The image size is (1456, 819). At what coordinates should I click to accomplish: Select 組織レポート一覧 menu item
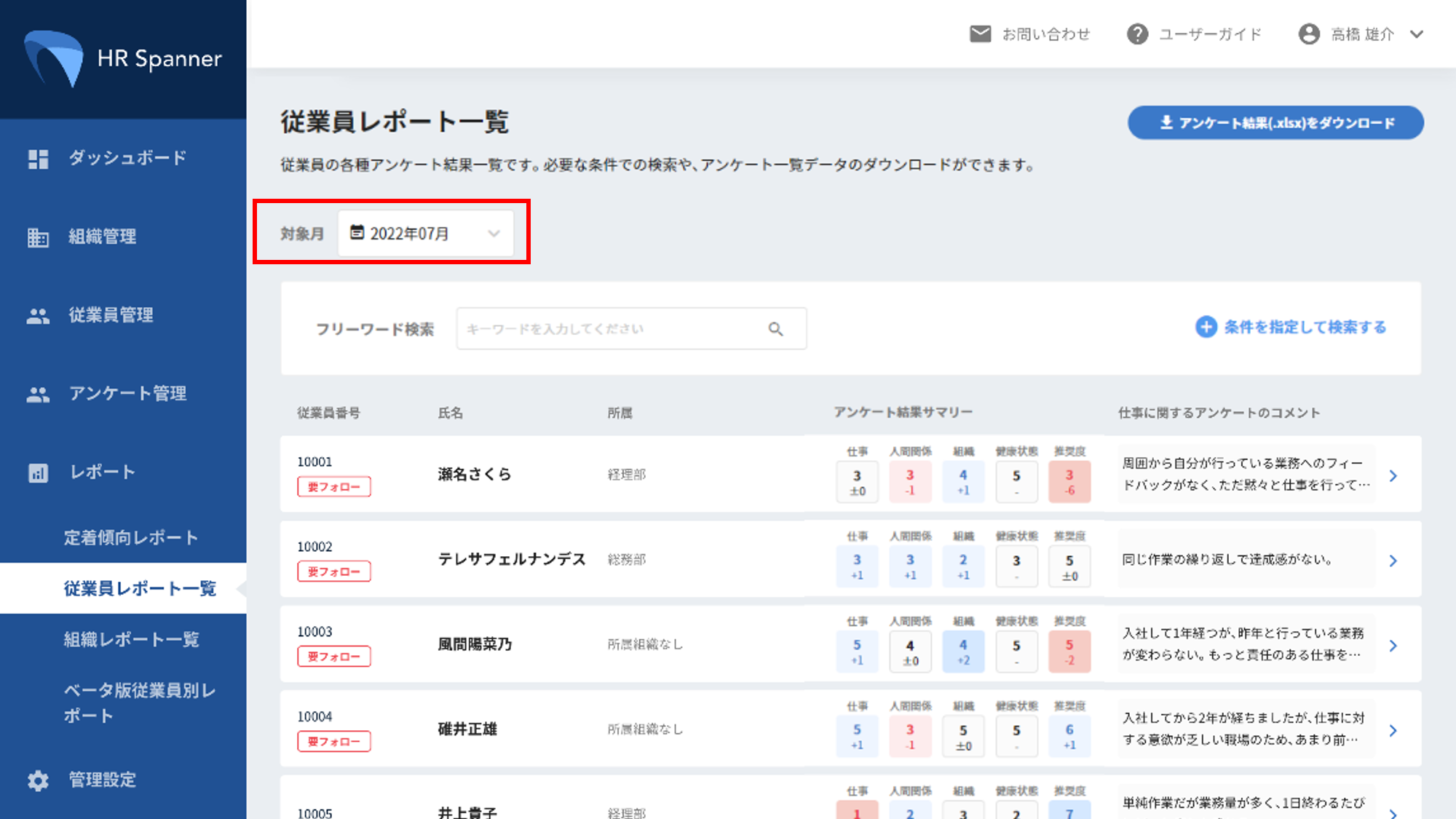(131, 640)
